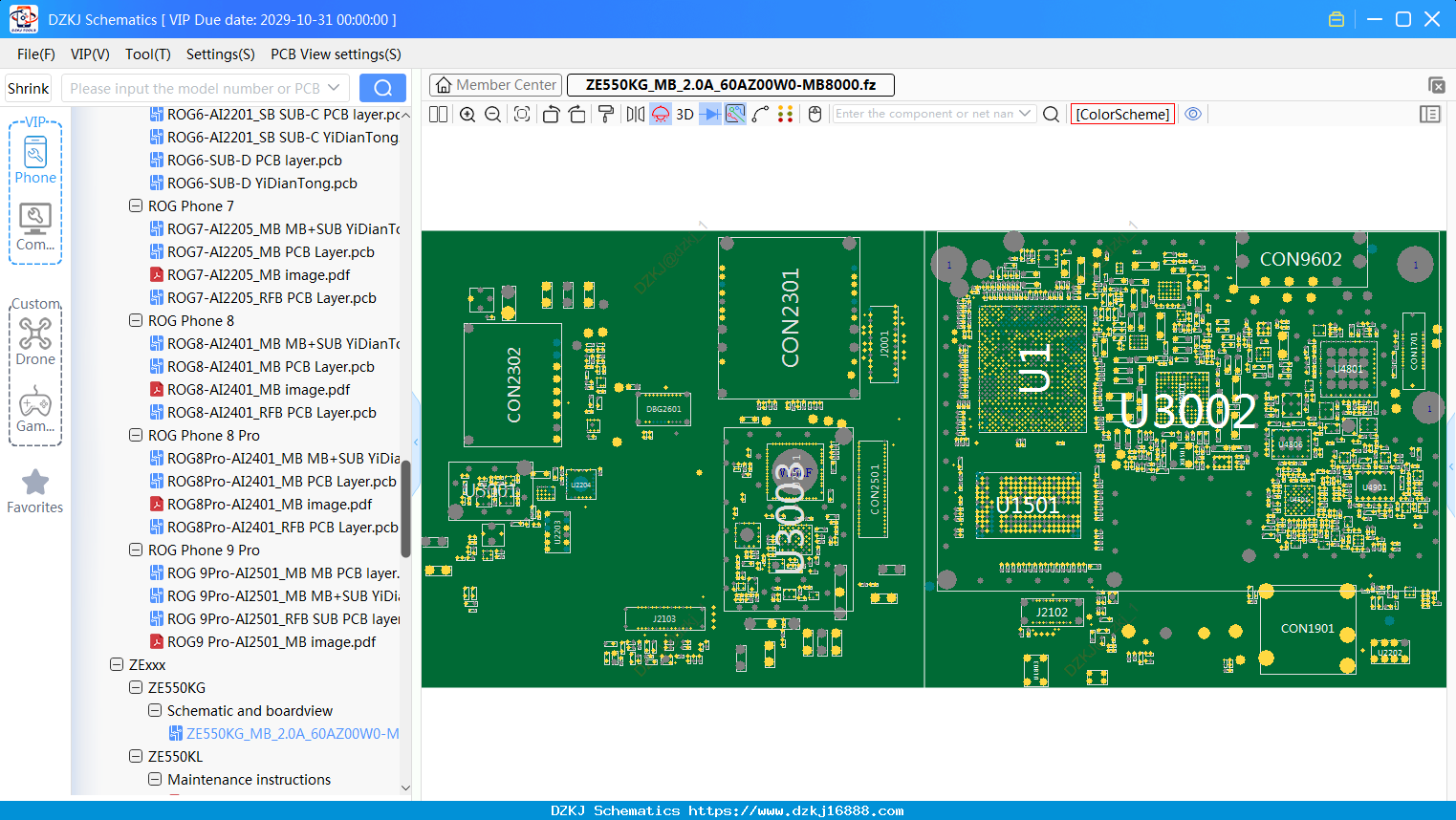1456x820 pixels.
Task: Toggle the red highlight tool
Action: coord(661,114)
